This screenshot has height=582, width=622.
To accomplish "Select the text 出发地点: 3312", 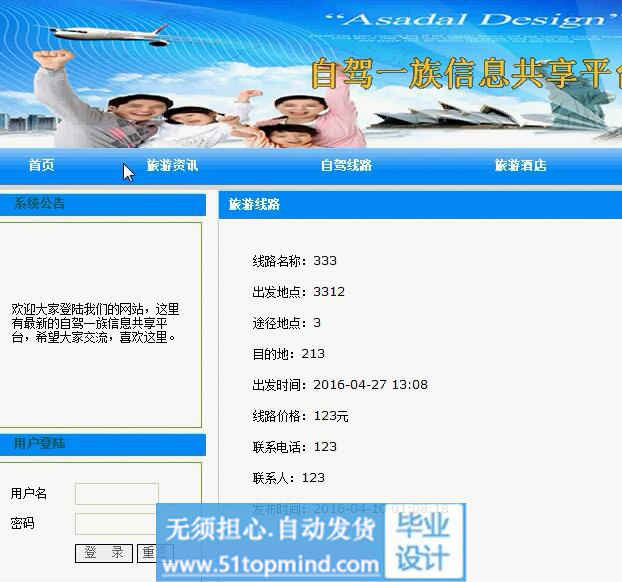I will point(298,292).
